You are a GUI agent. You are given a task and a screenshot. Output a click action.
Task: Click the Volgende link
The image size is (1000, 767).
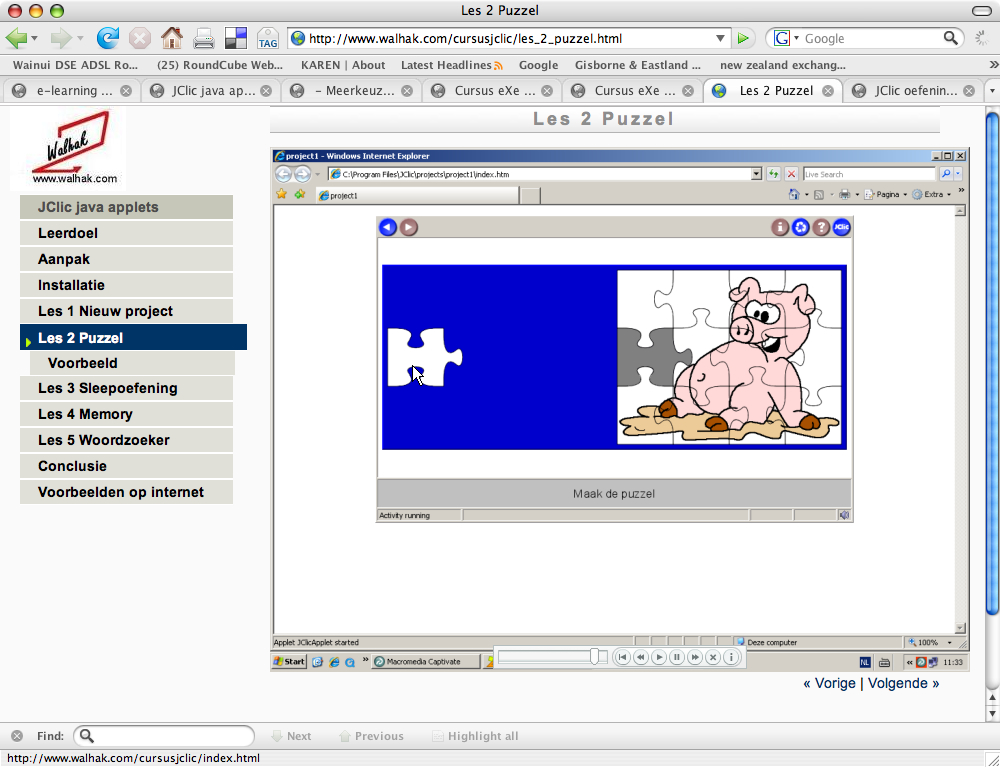click(904, 683)
